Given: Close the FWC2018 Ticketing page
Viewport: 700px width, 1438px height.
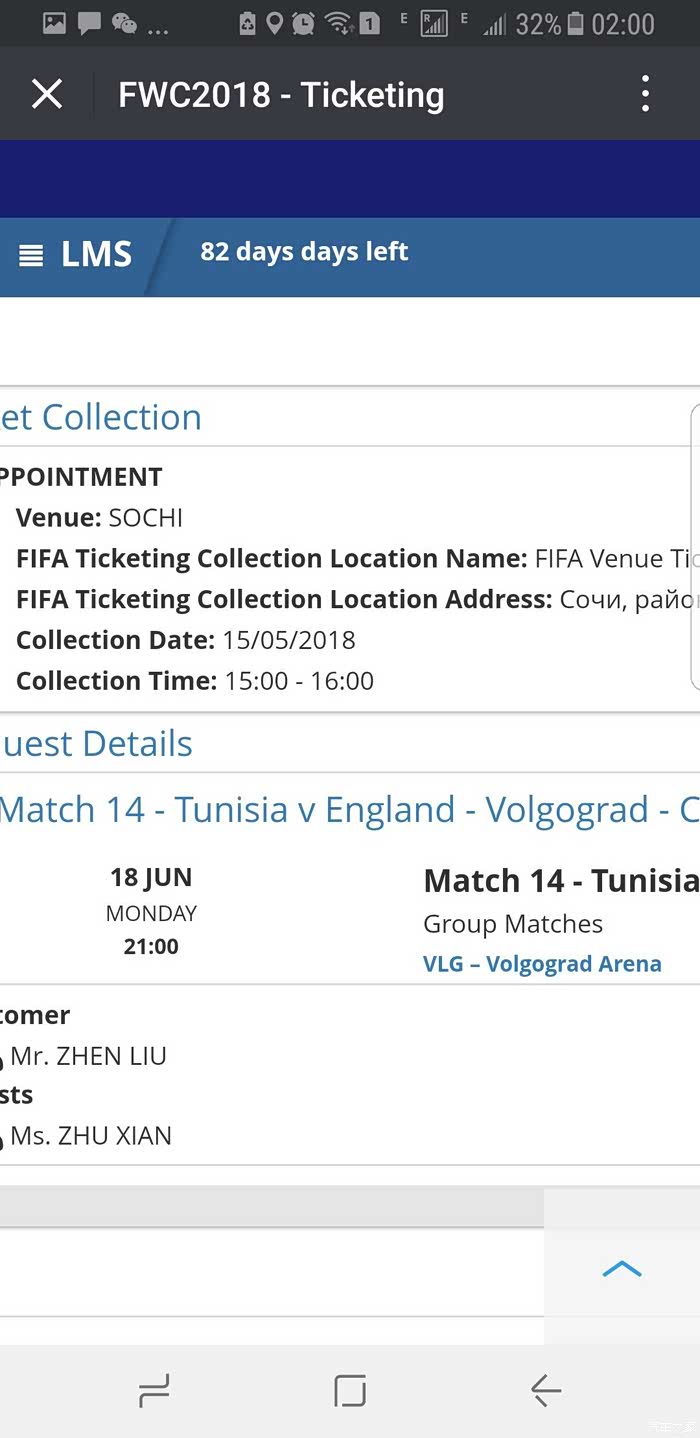Looking at the screenshot, I should [47, 95].
